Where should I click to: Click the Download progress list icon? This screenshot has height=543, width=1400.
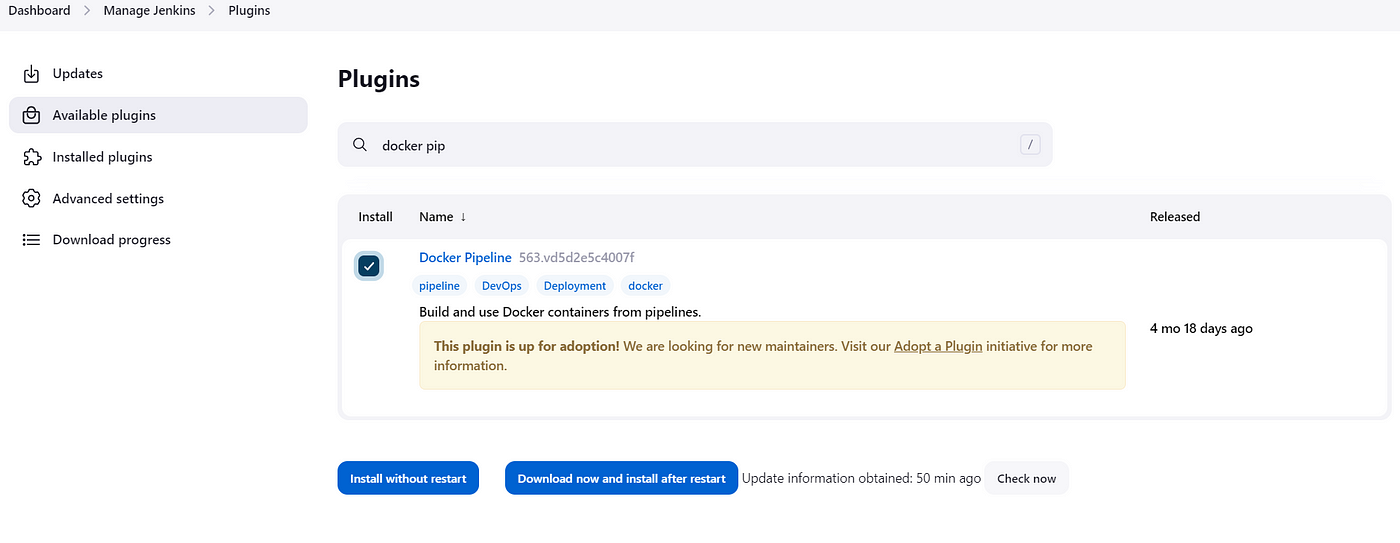pyautogui.click(x=31, y=240)
